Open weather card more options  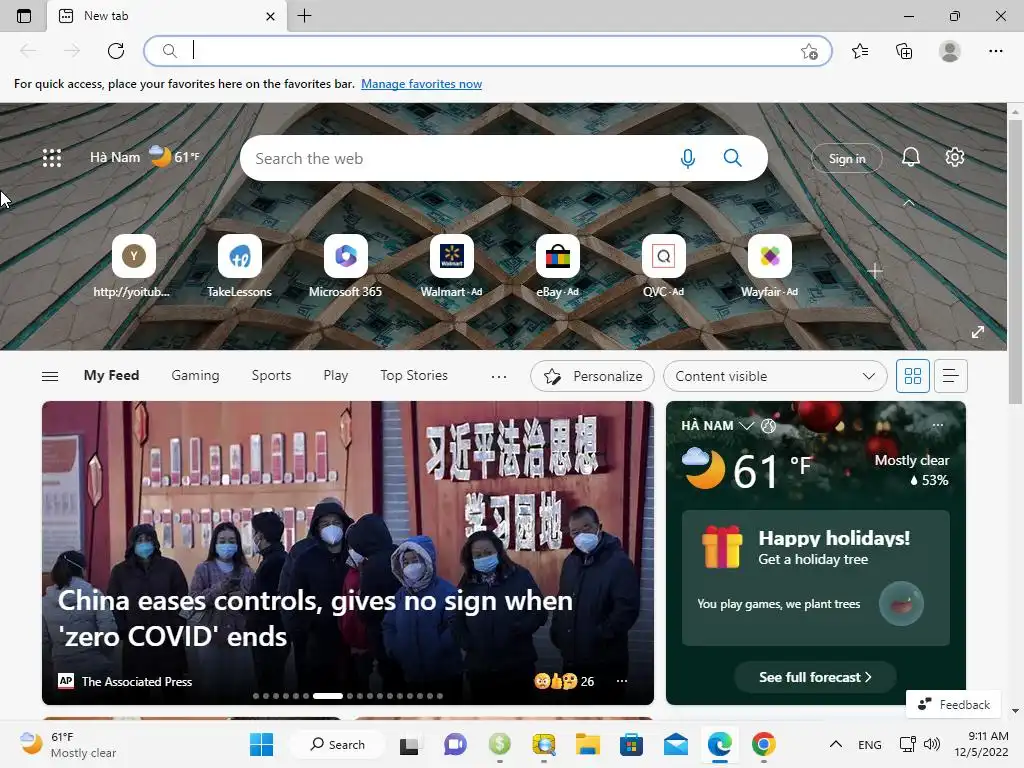click(938, 425)
